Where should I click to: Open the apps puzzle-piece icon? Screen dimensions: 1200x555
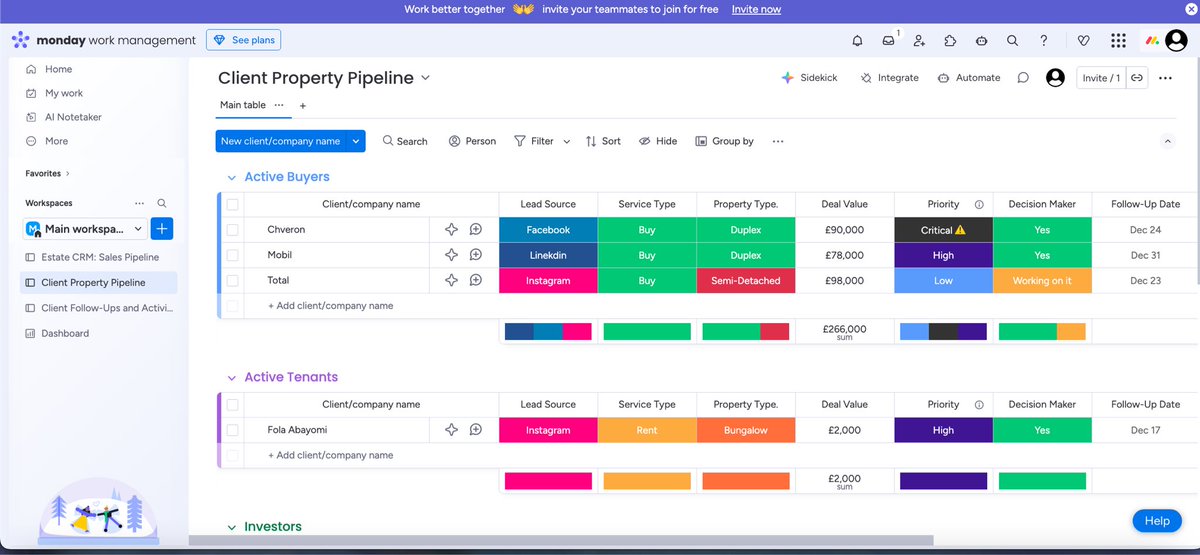950,41
